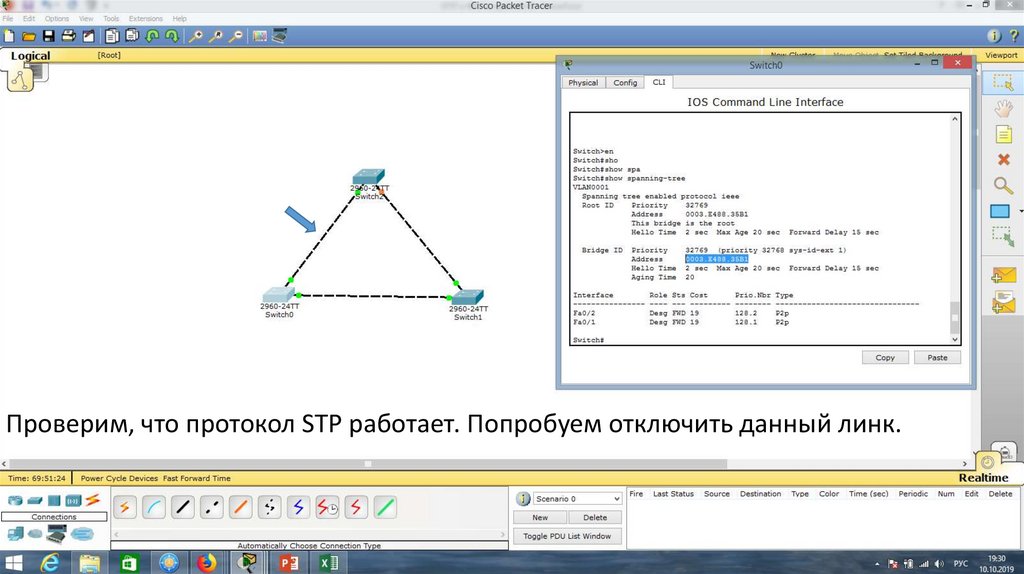
Task: Click the network information 'i' icon top right
Action: click(994, 36)
